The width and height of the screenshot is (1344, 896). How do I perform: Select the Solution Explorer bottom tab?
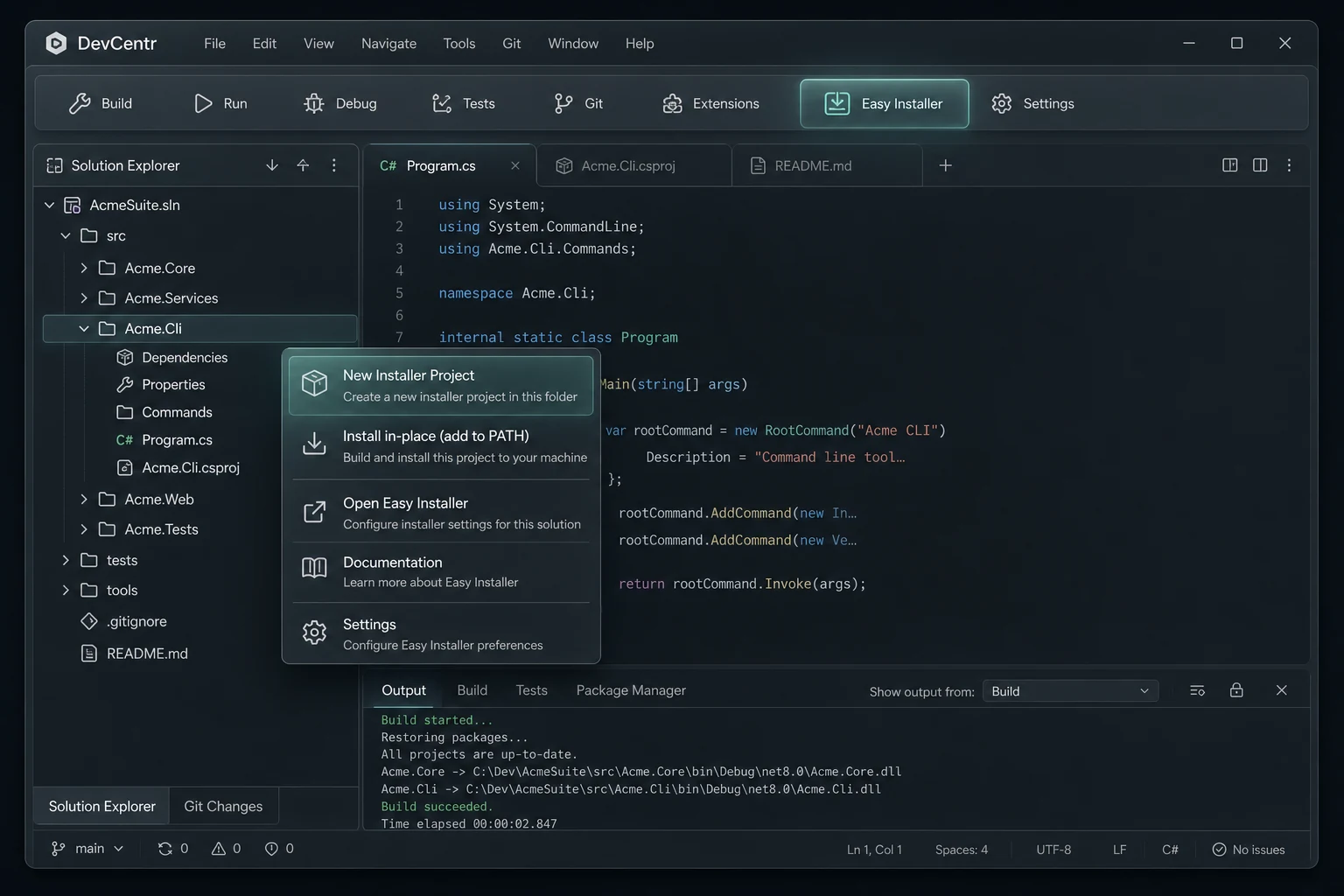102,806
